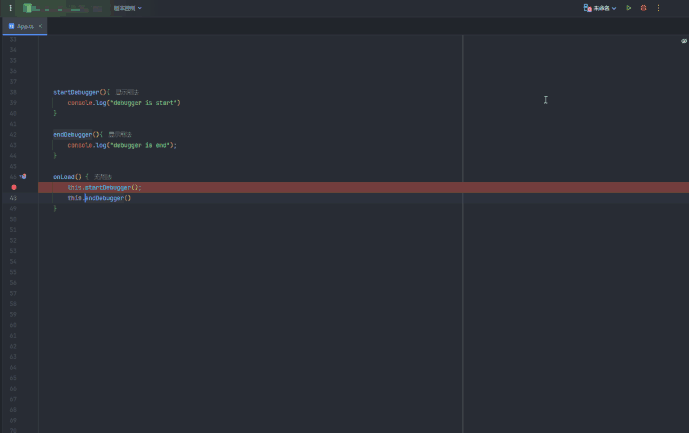Open more actions menu beside debug icon
This screenshot has height=433, width=689.
pyautogui.click(x=658, y=8)
